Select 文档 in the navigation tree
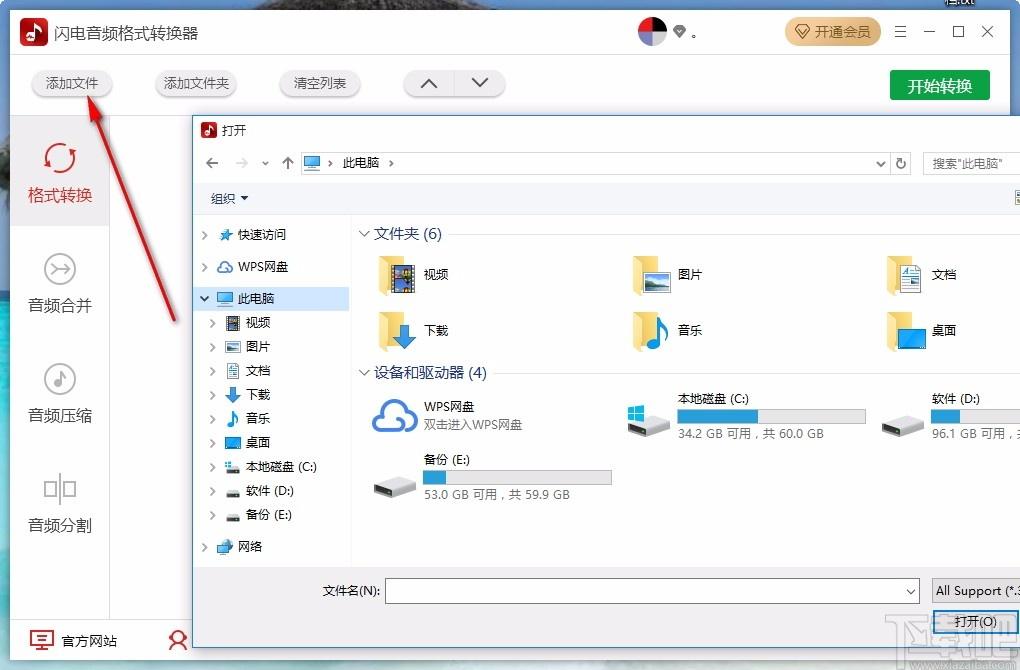This screenshot has width=1020, height=670. tap(258, 371)
